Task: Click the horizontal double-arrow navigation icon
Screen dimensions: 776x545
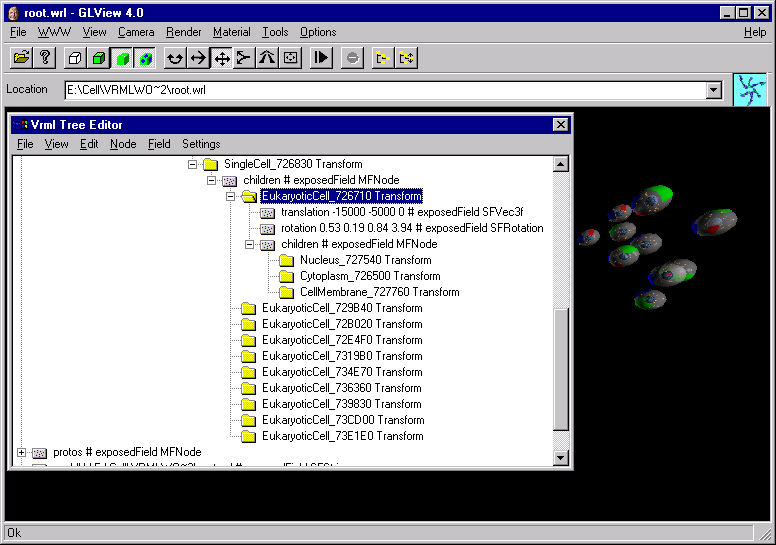Action: (198, 58)
